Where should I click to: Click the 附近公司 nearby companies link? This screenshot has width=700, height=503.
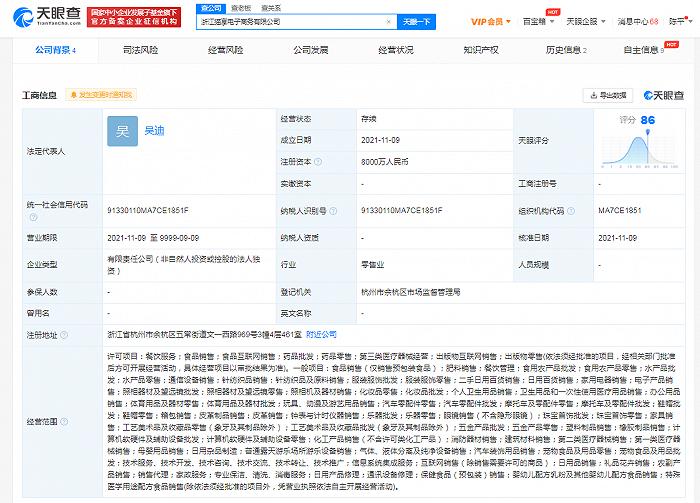tap(321, 334)
